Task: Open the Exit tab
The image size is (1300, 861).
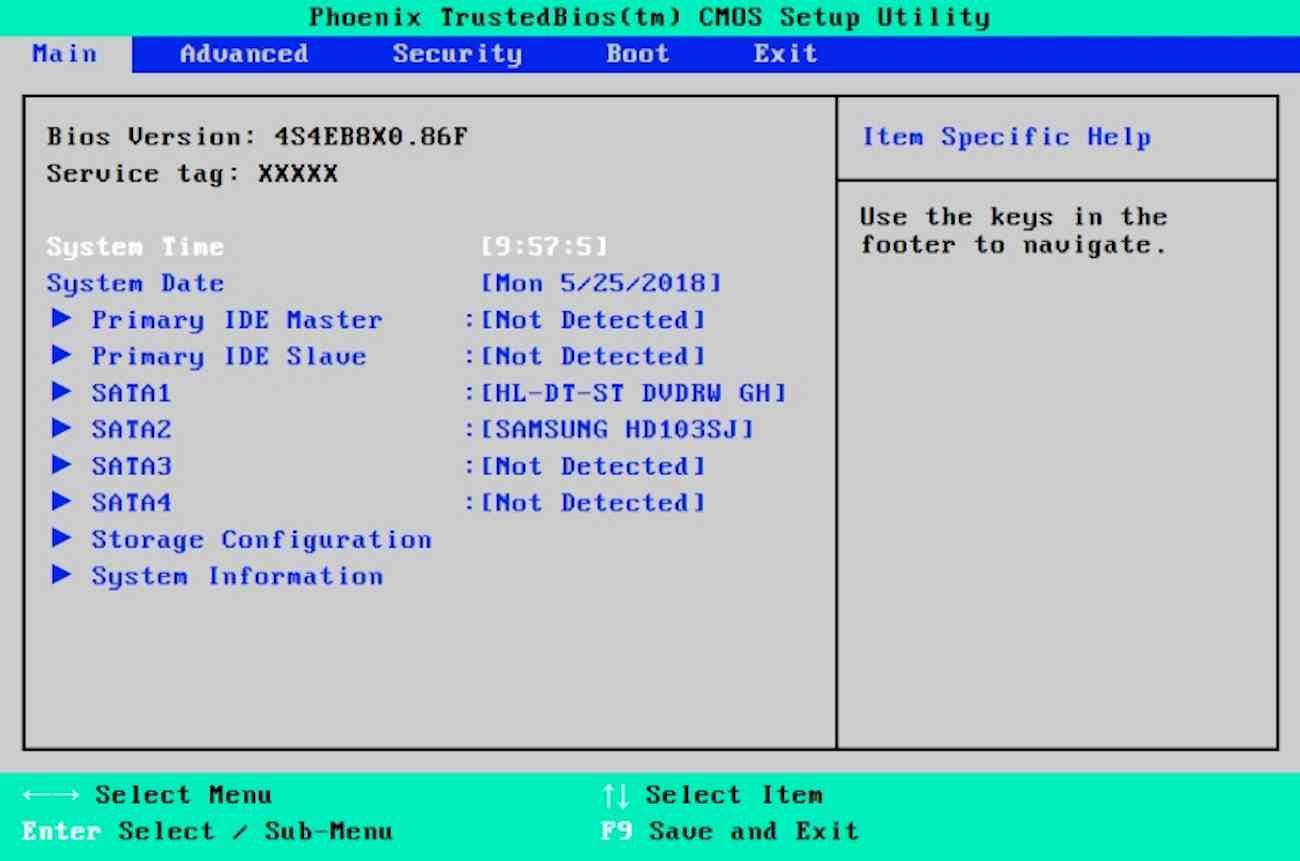Action: tap(785, 54)
